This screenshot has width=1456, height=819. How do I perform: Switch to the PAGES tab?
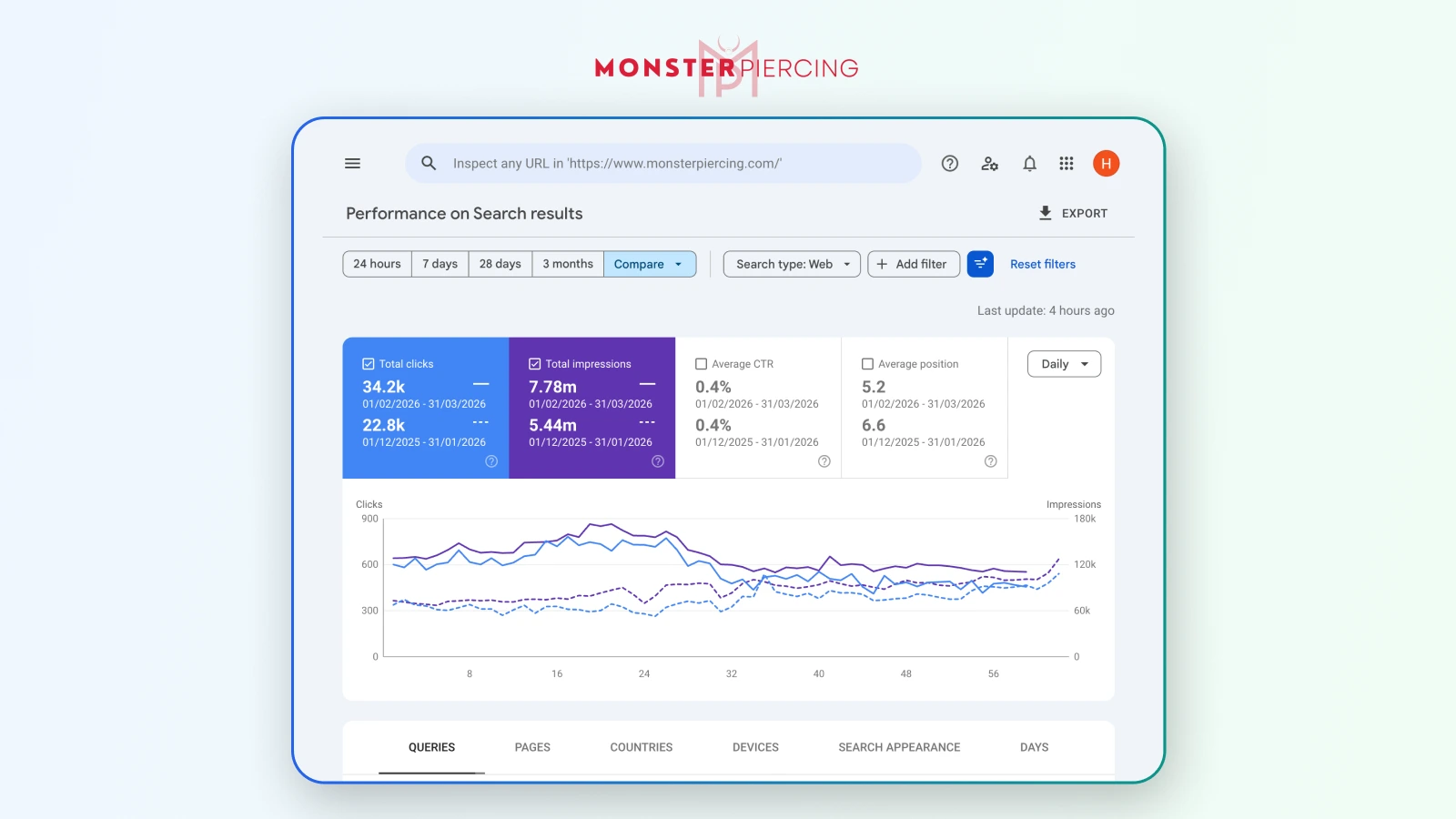click(x=532, y=747)
